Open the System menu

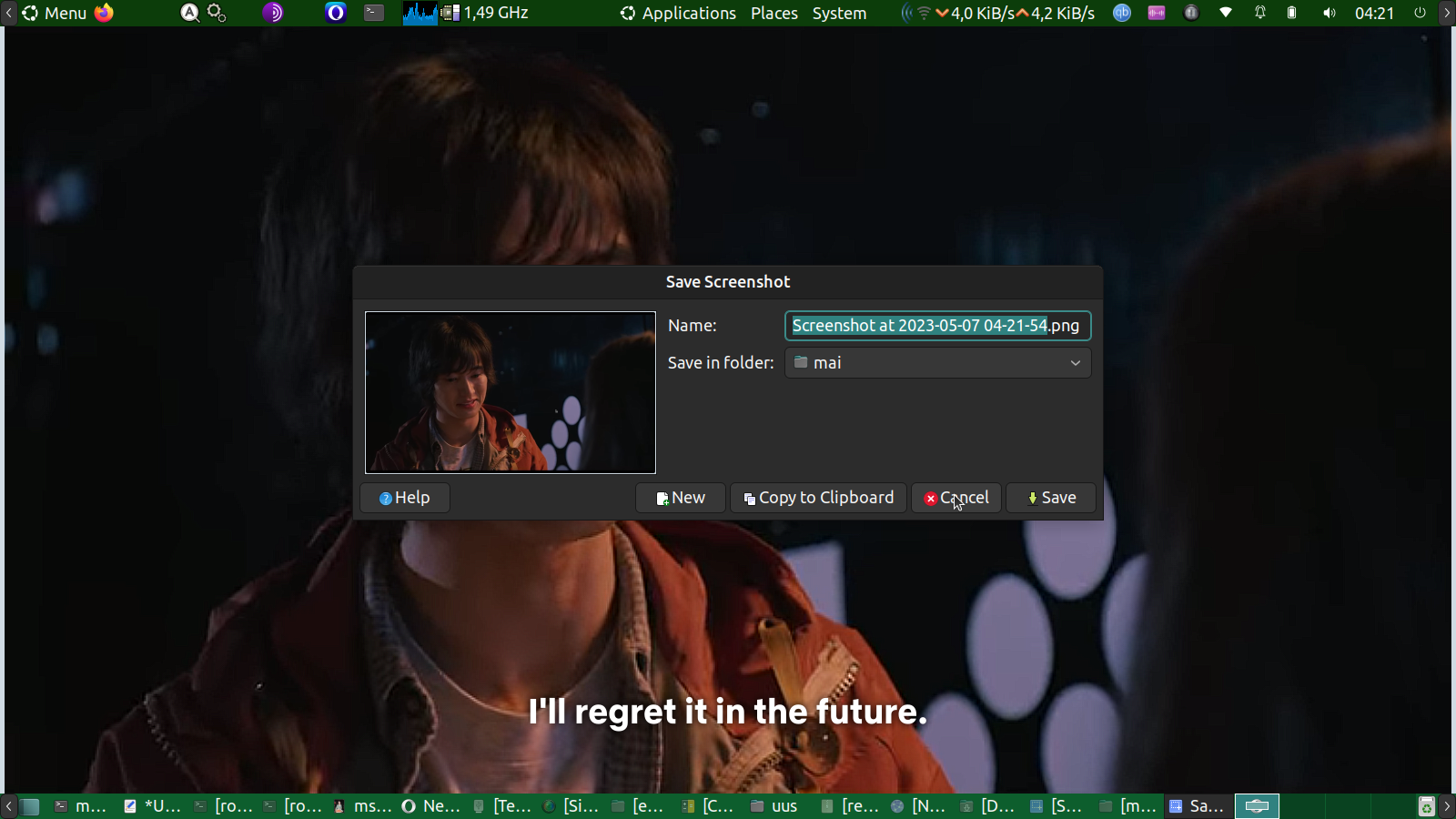point(839,13)
